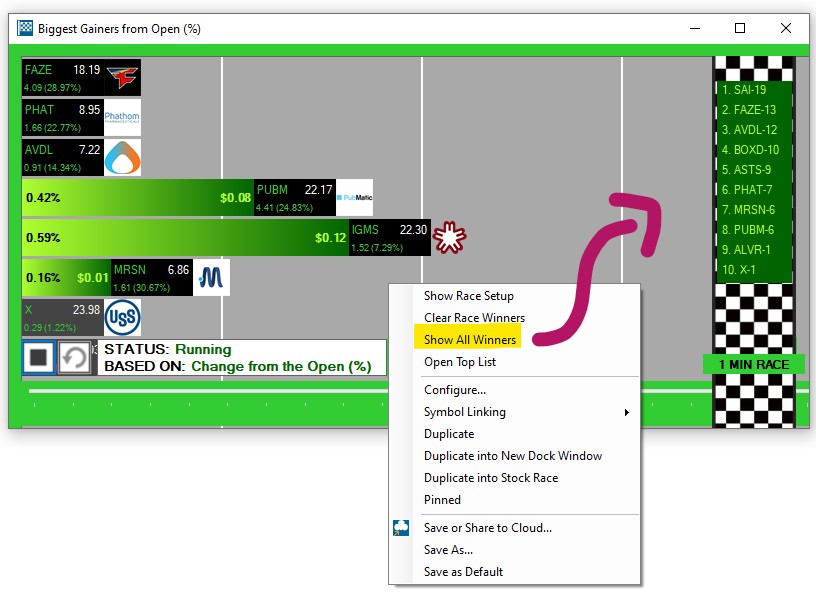
Task: Select Show All Winners menu entry
Action: point(470,340)
